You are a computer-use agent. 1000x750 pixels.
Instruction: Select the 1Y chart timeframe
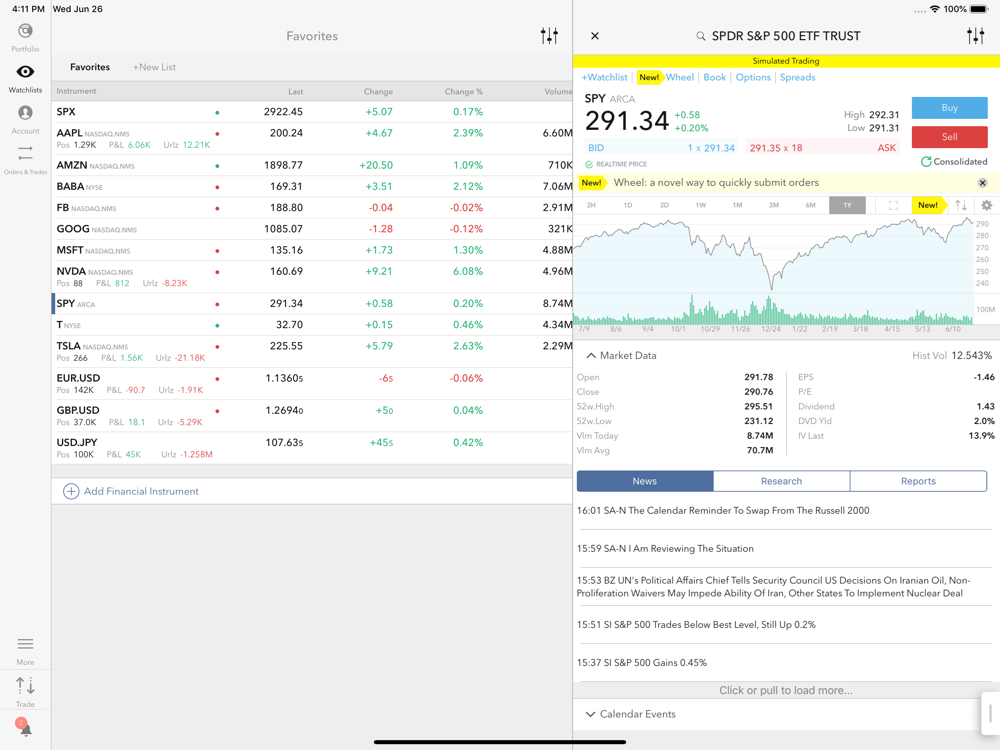847,205
